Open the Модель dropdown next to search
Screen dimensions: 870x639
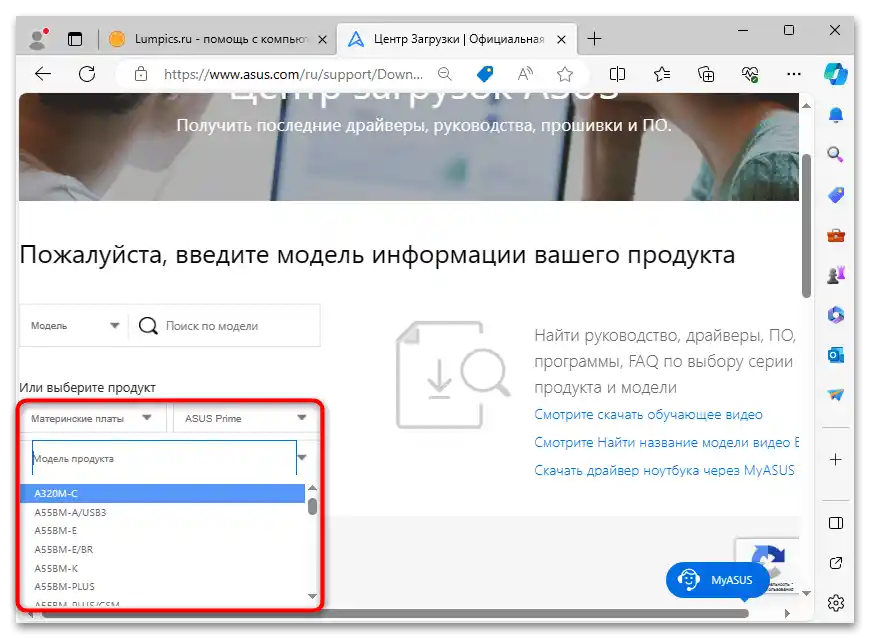[x=70, y=325]
